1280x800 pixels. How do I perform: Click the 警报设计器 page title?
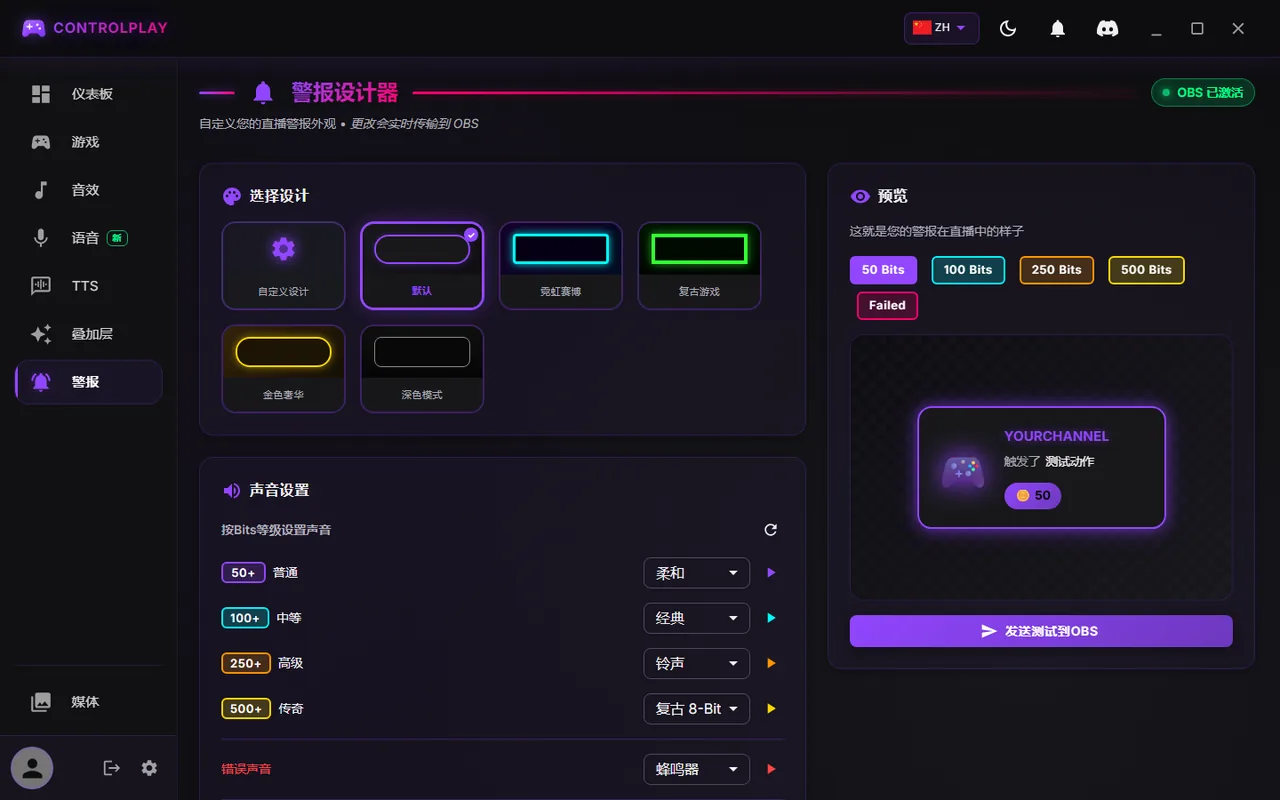(x=345, y=93)
